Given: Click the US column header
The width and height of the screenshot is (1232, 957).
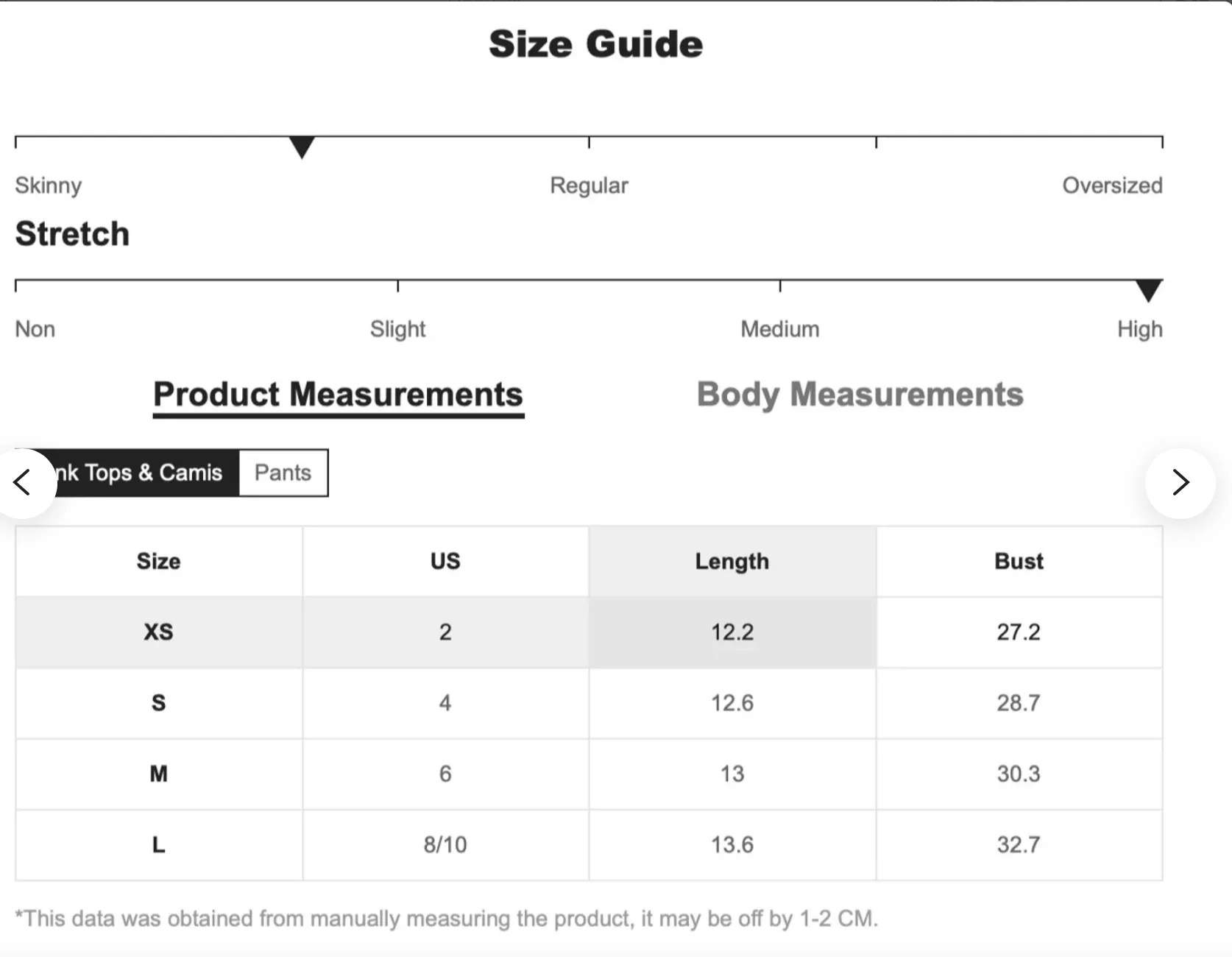Looking at the screenshot, I should [x=445, y=561].
